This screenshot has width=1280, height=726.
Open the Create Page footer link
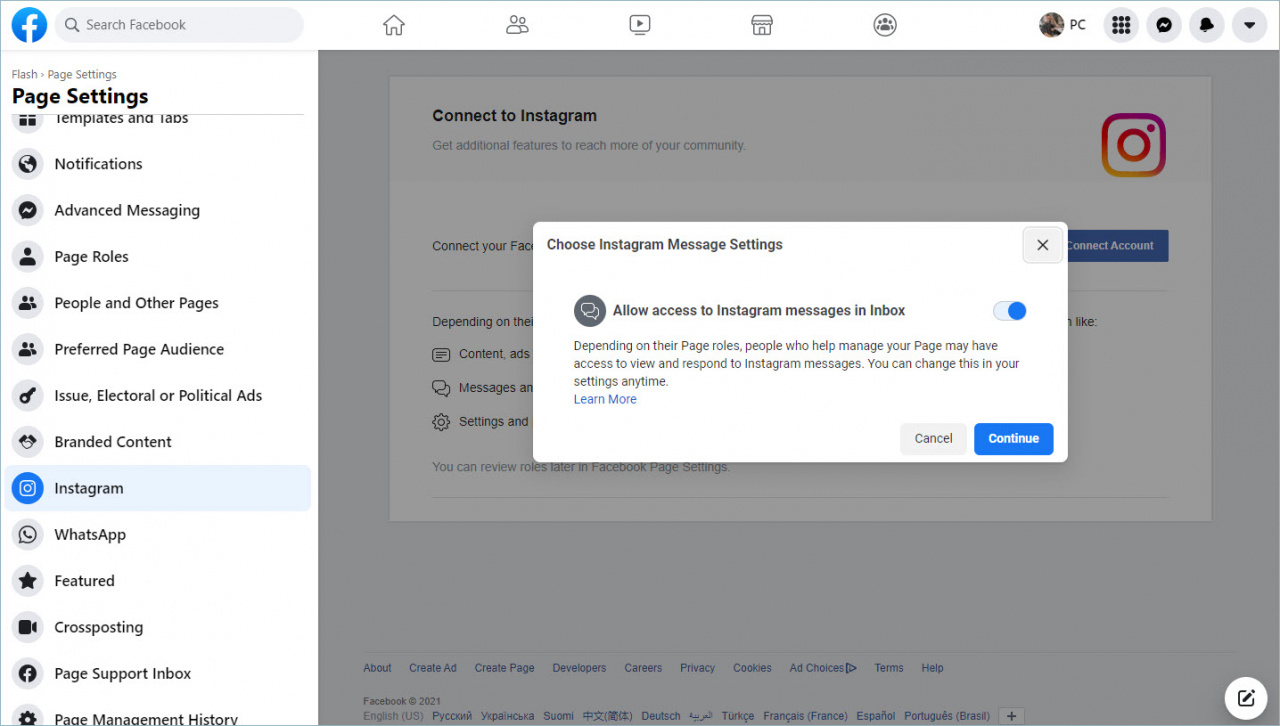[505, 668]
